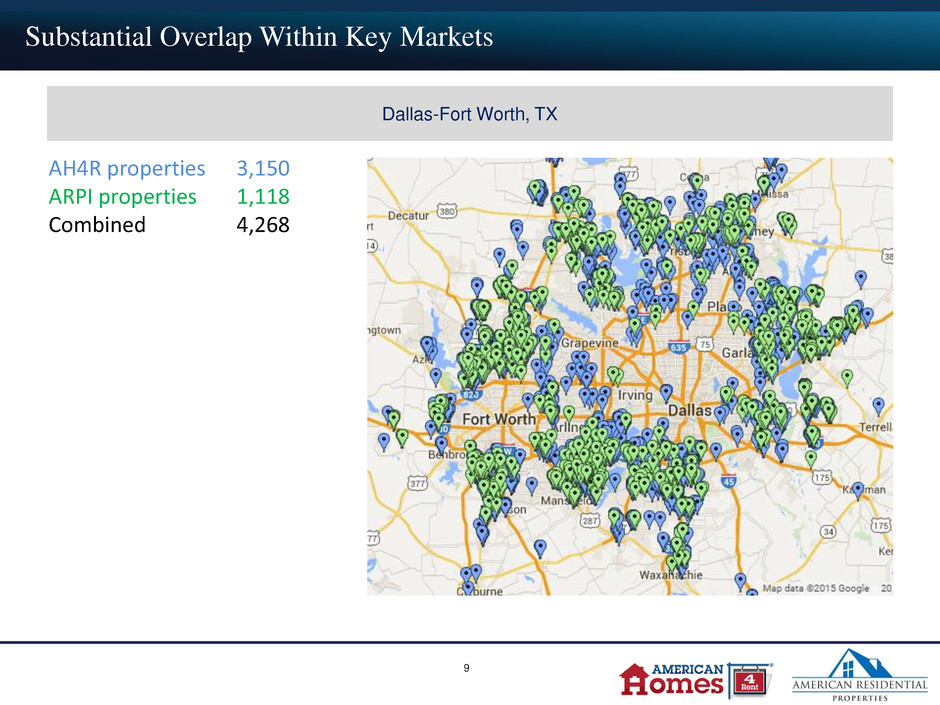Click the Interstate 635 highway shield
This screenshot has width=940, height=705.
(678, 347)
